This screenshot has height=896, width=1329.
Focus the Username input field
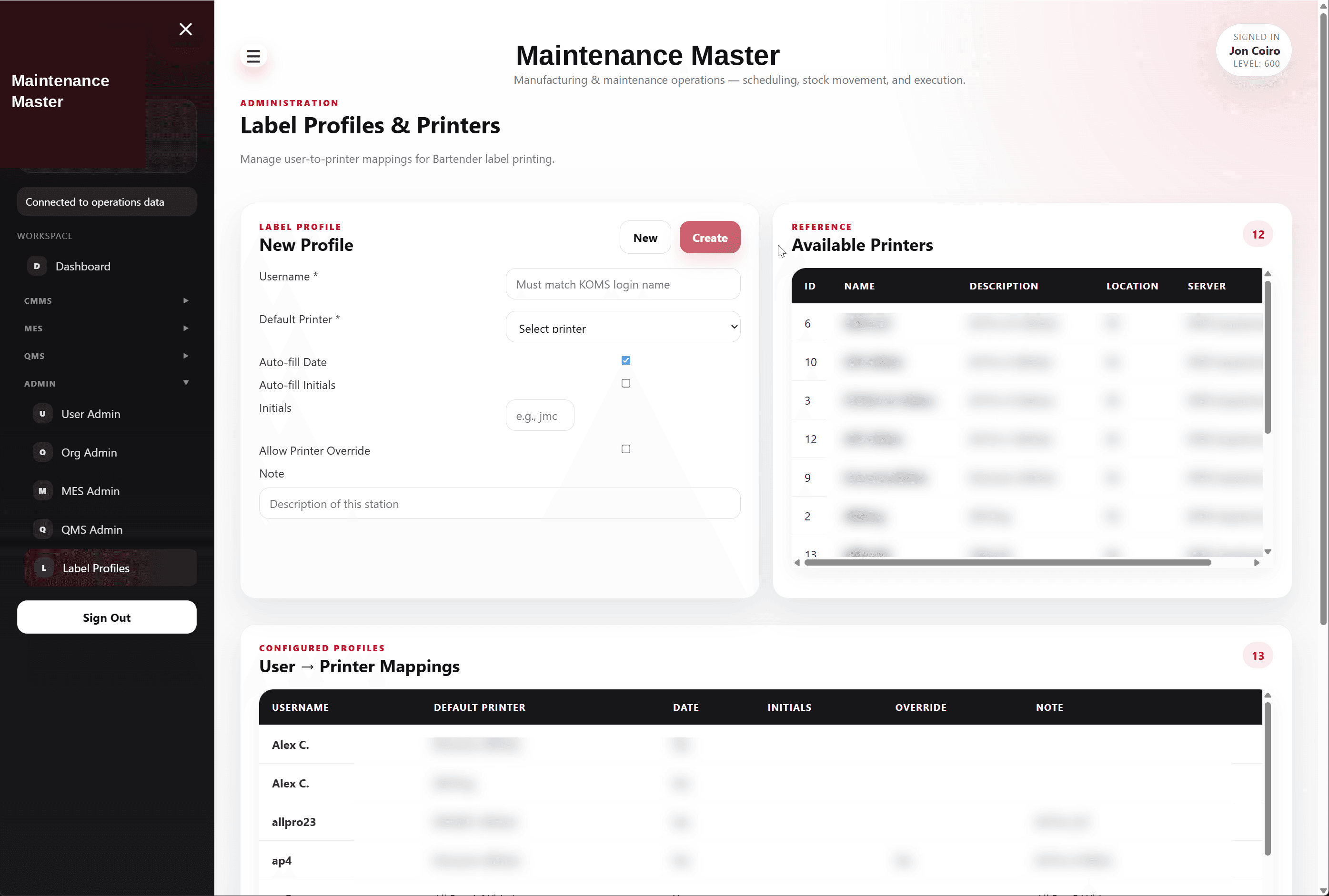623,284
